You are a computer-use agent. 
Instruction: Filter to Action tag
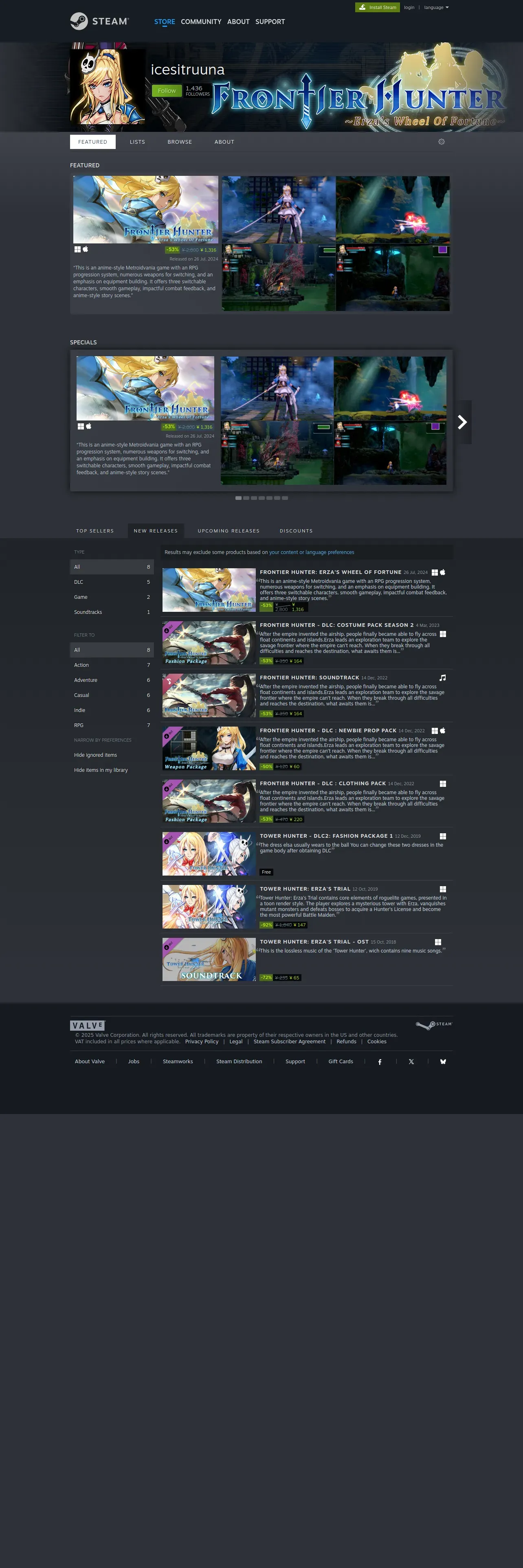tap(112, 665)
